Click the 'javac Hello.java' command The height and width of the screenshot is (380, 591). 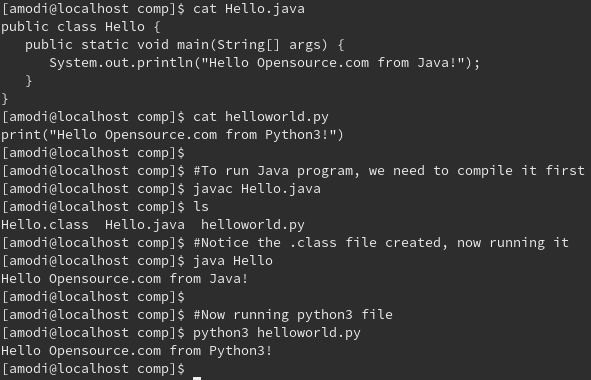coord(257,188)
